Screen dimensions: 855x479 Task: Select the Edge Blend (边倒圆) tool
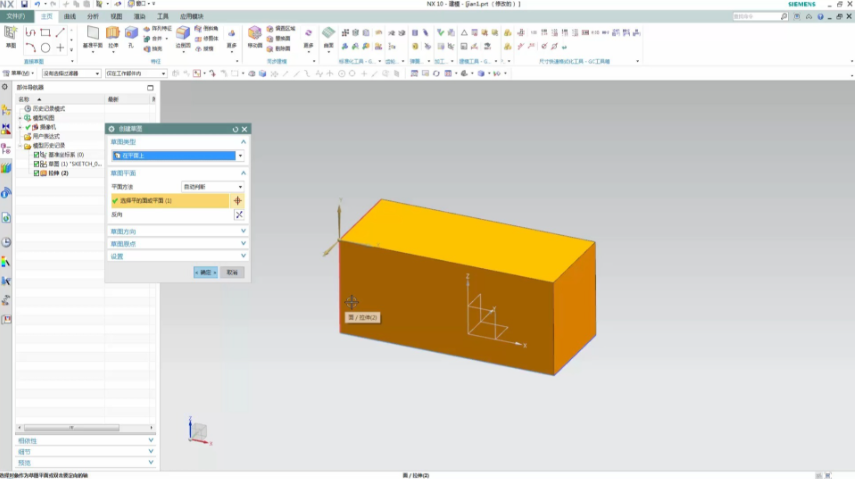click(183, 37)
